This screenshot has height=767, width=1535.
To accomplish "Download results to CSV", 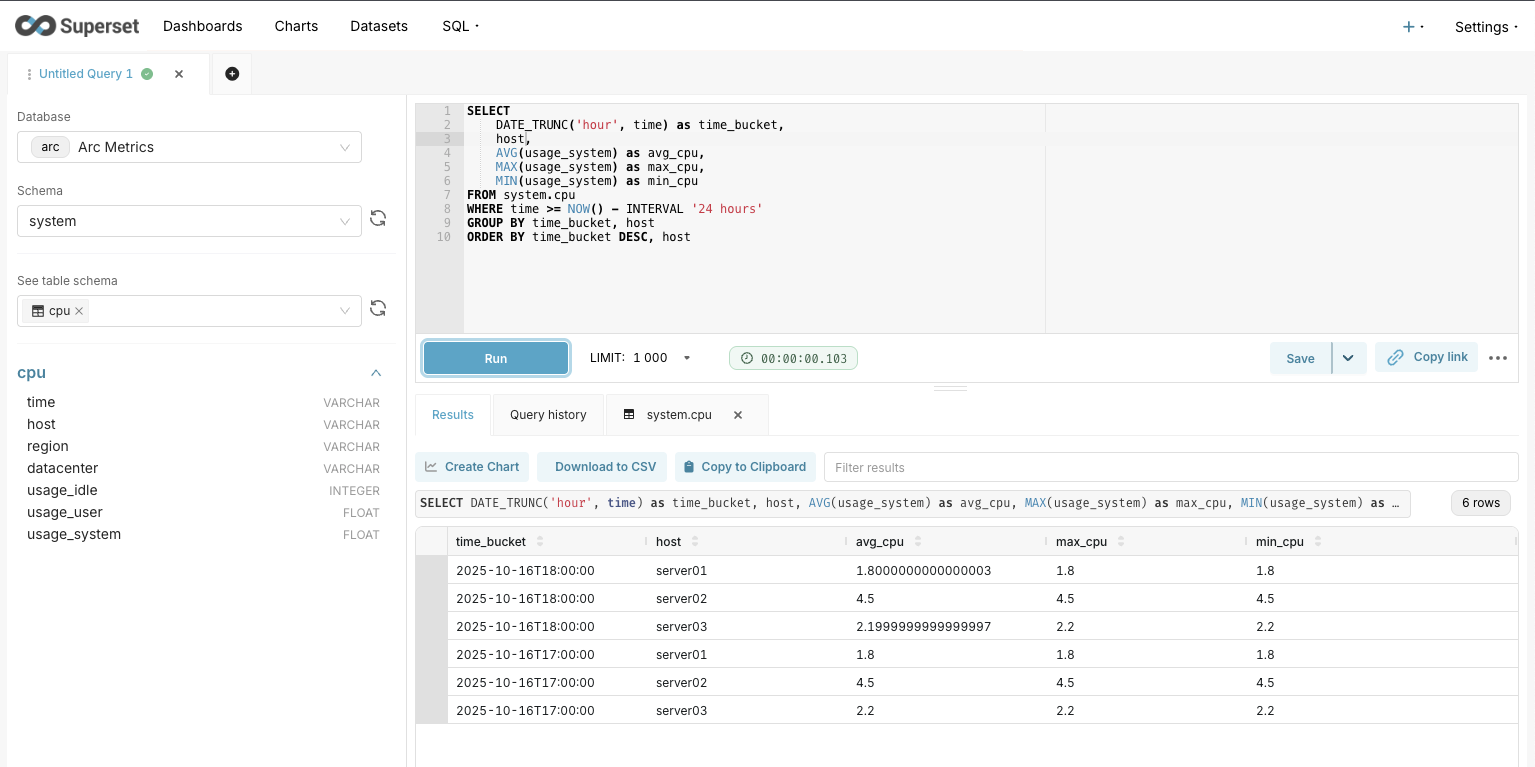I will pyautogui.click(x=602, y=467).
